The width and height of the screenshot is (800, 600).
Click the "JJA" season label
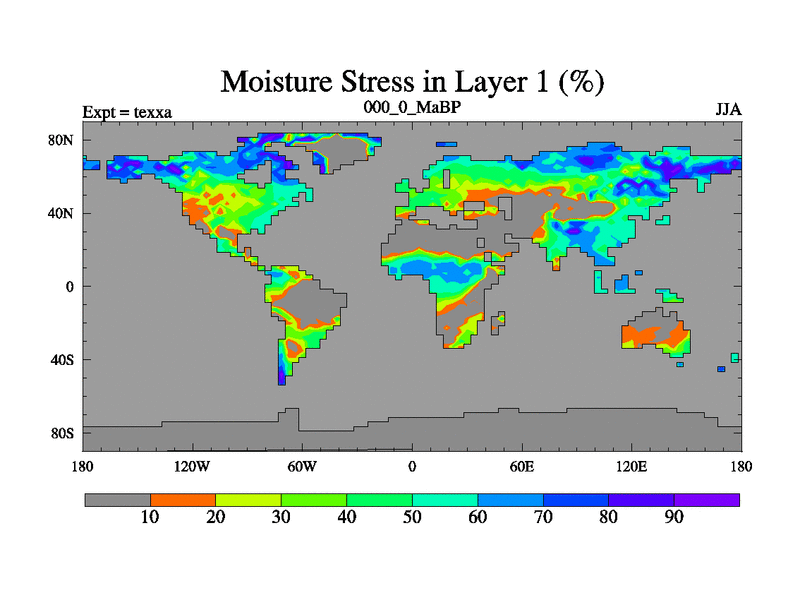coord(728,110)
